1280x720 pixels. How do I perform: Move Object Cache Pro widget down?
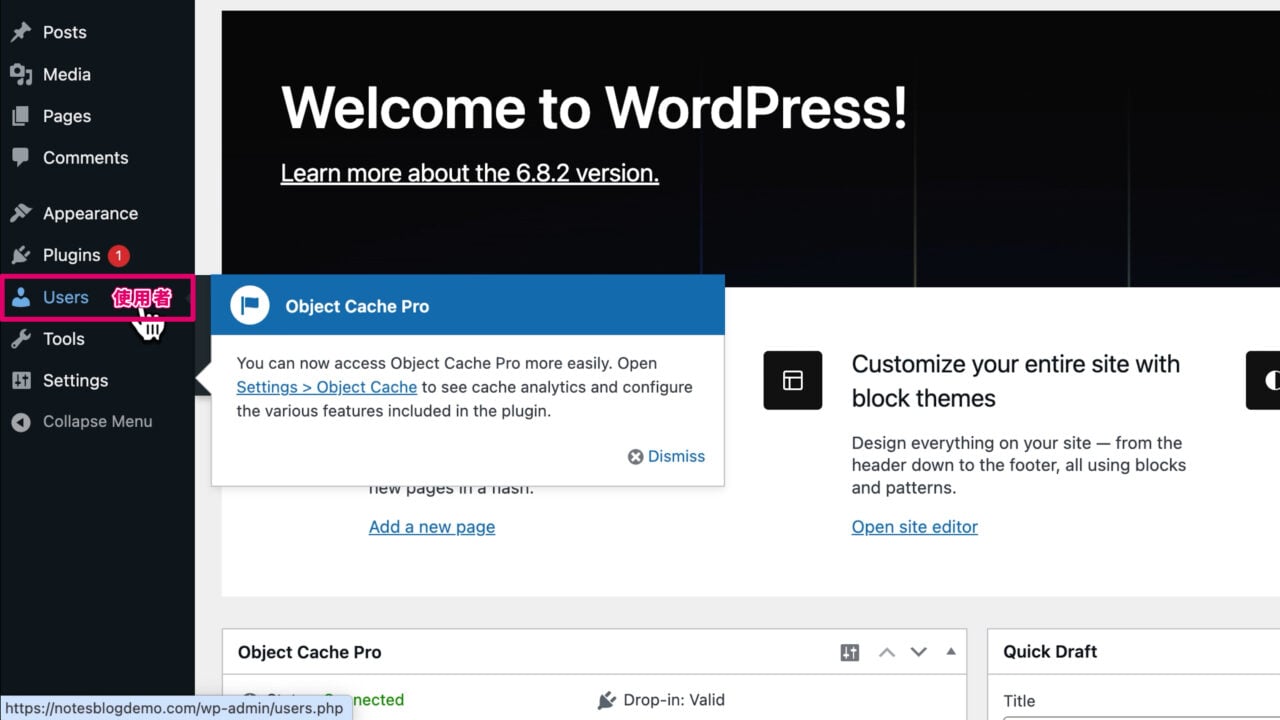coord(918,652)
